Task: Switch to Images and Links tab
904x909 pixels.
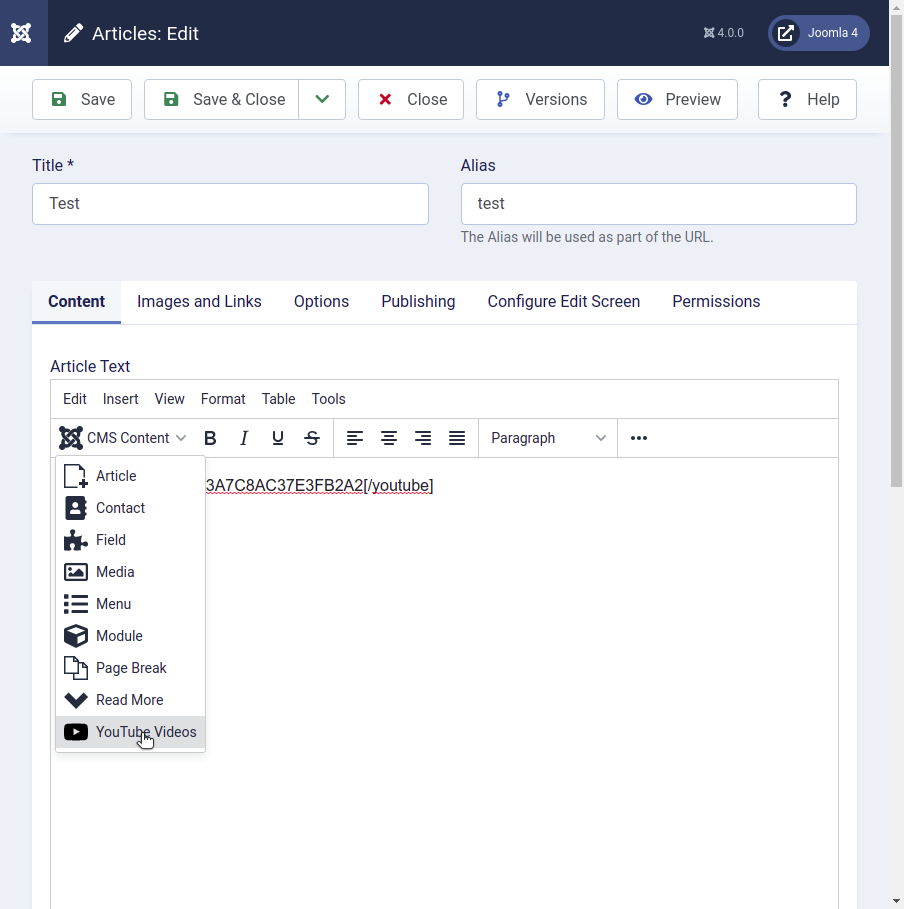Action: point(199,302)
